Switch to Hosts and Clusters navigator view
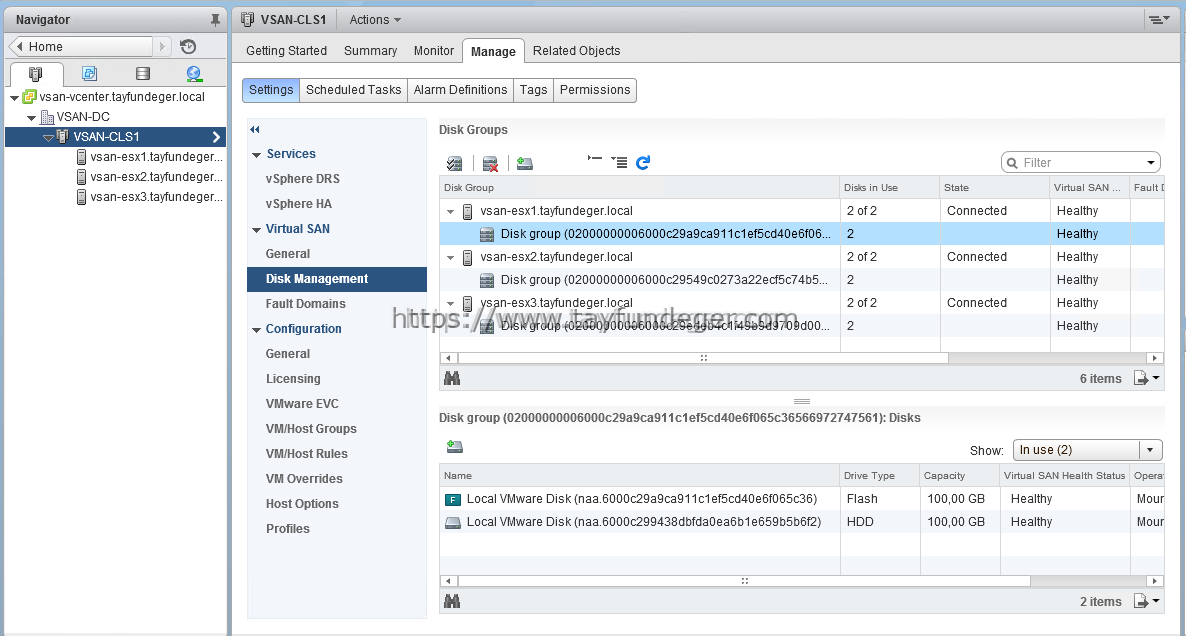 coord(36,73)
